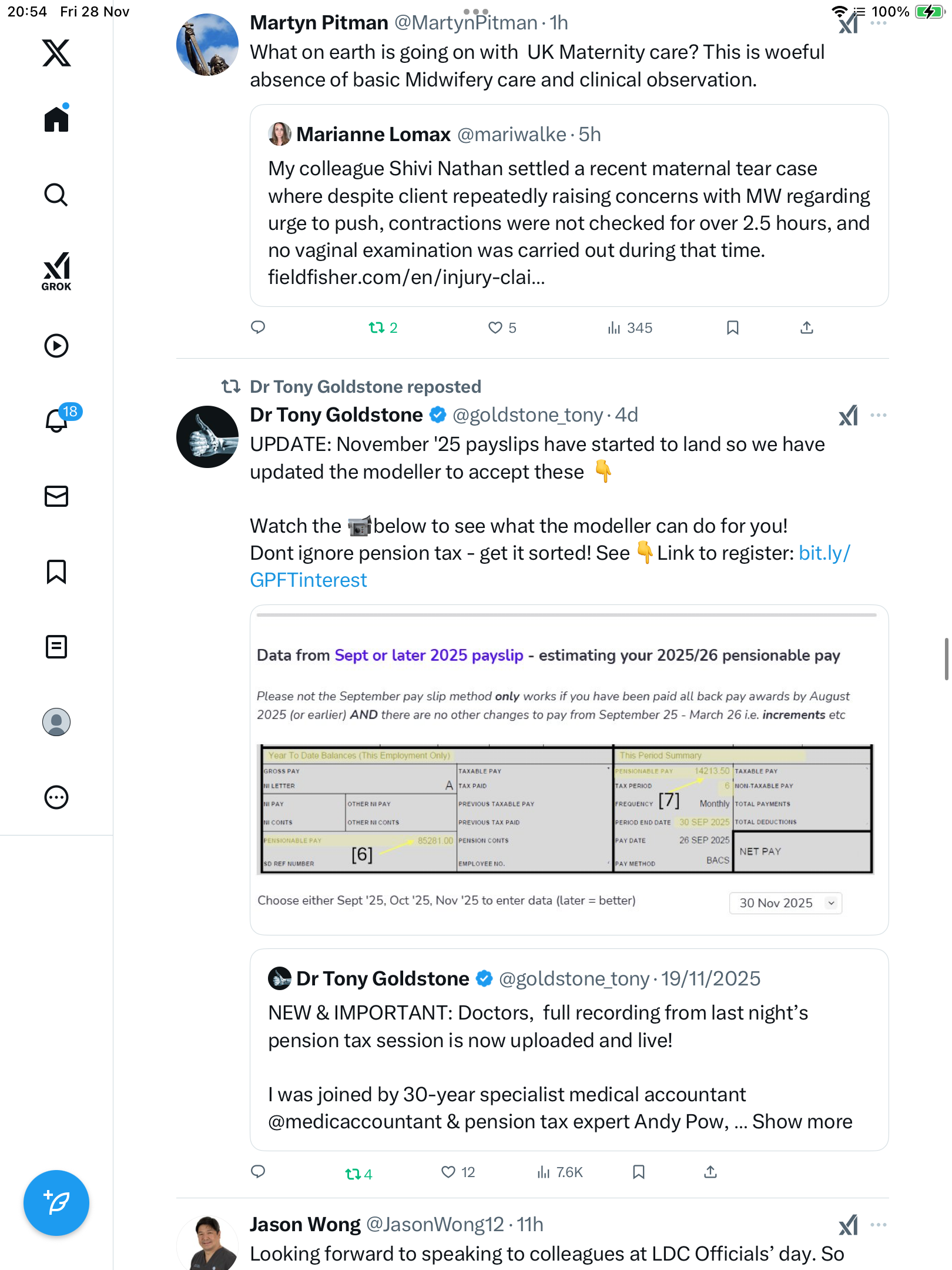Go to Home in the sidebar
Image resolution: width=952 pixels, height=1270 pixels.
click(56, 119)
